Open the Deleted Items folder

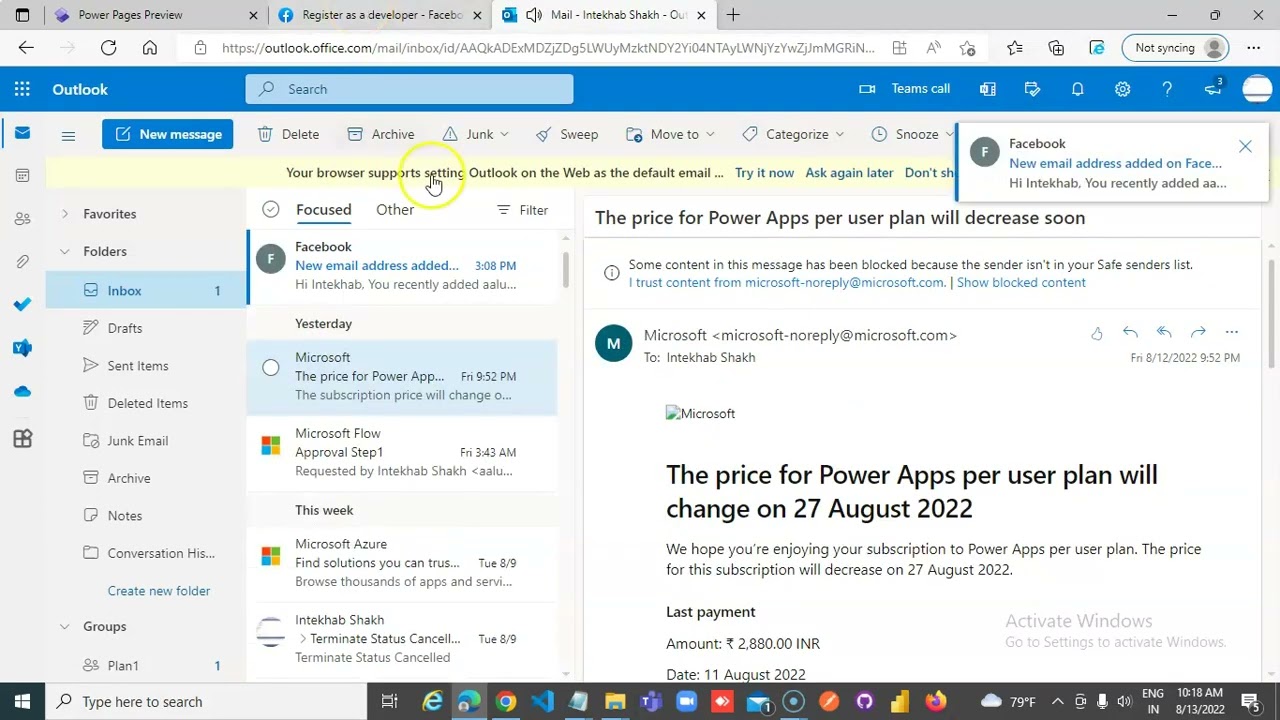click(x=146, y=403)
